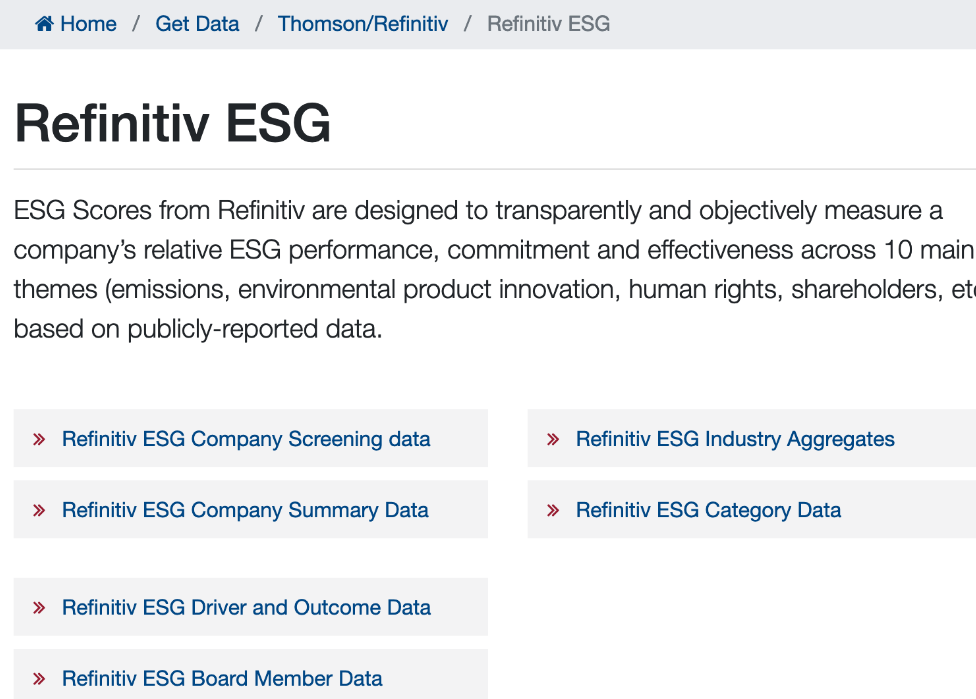Open Refinitiv ESG Board Member Data
The width and height of the screenshot is (976, 699).
(x=222, y=678)
